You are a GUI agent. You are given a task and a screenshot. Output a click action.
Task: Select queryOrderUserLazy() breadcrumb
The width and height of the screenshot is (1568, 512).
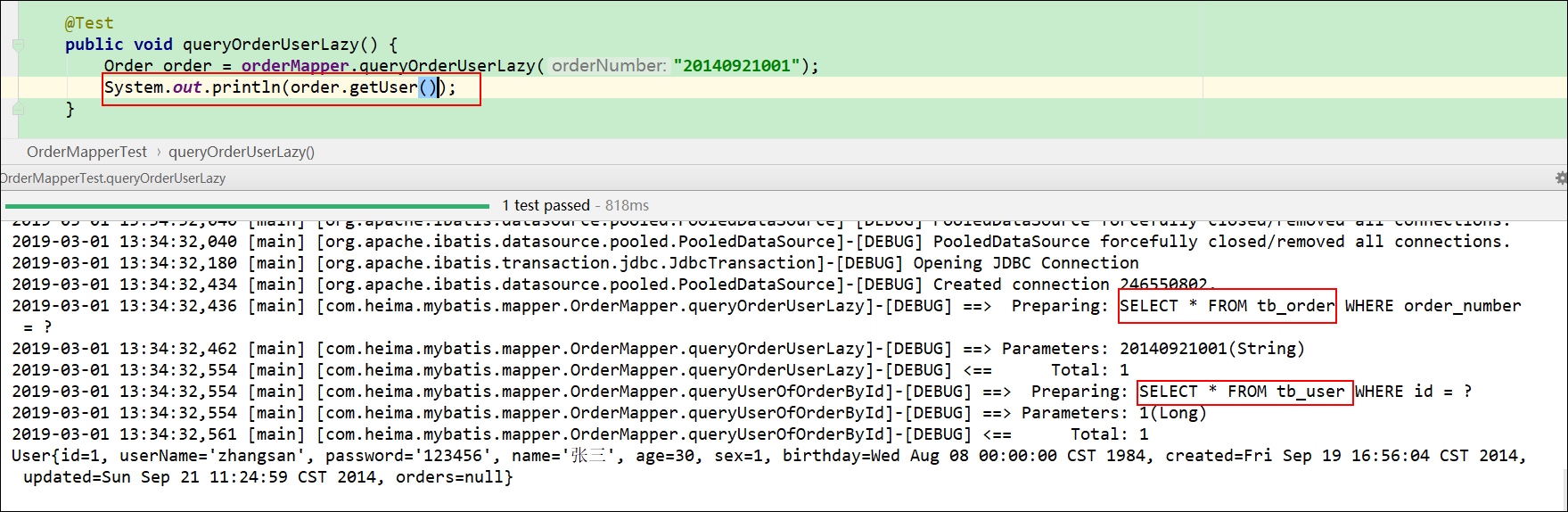242,152
